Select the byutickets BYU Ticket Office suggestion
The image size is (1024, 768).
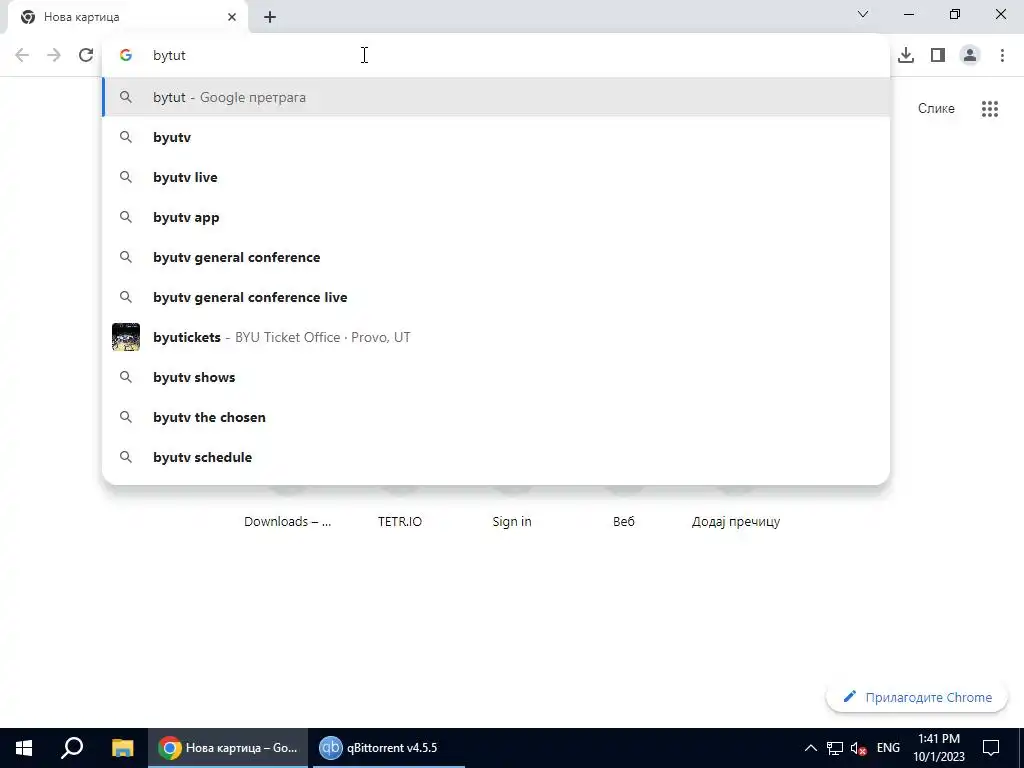point(496,337)
